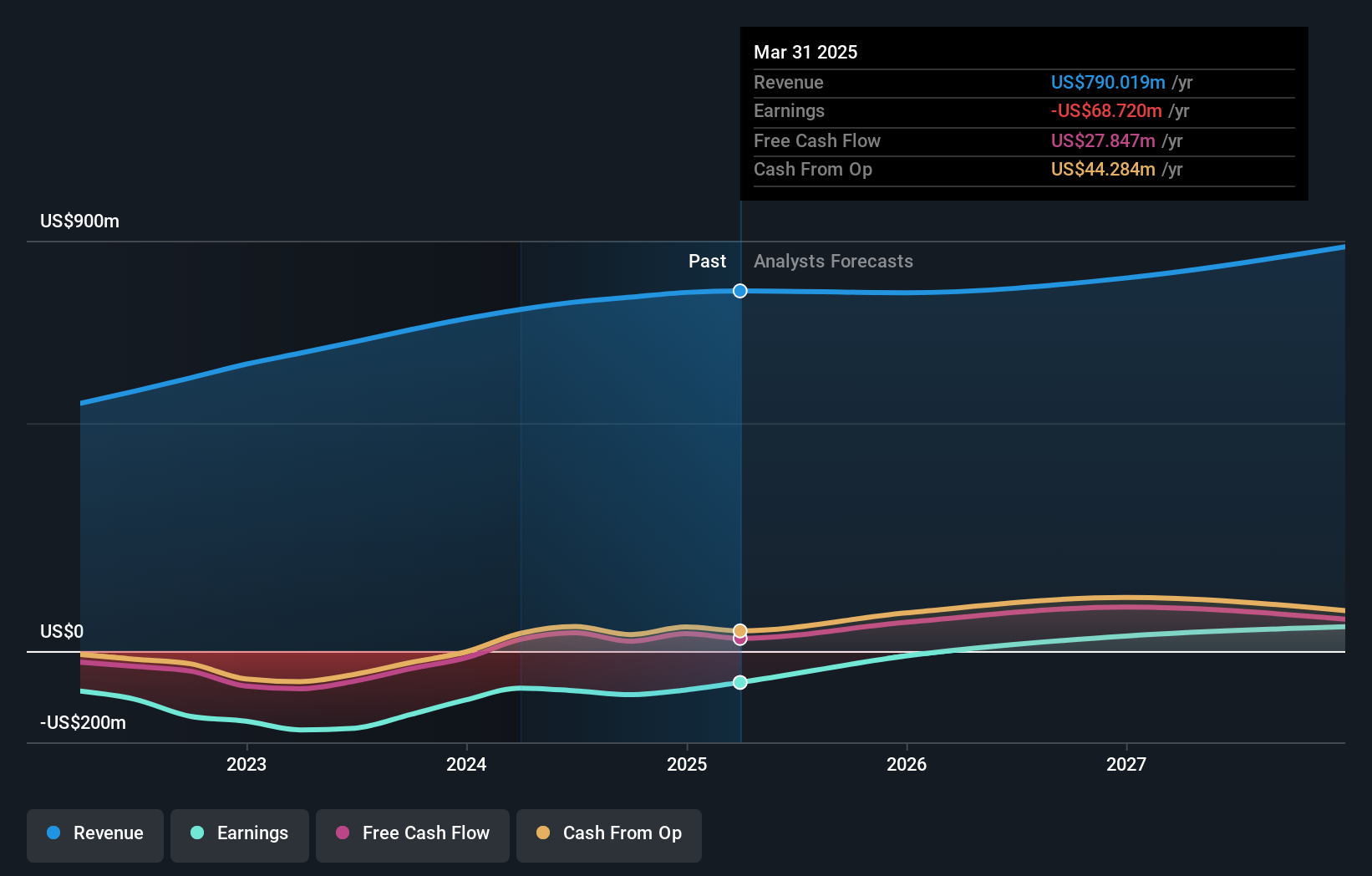
Task: Click the Revenue row label in tooltip
Action: tap(789, 82)
